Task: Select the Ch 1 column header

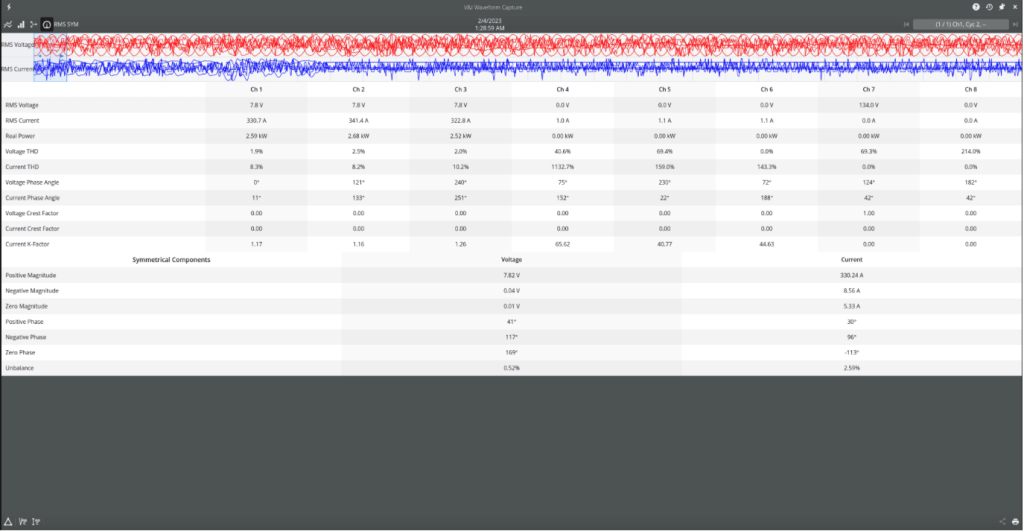Action: click(256, 89)
